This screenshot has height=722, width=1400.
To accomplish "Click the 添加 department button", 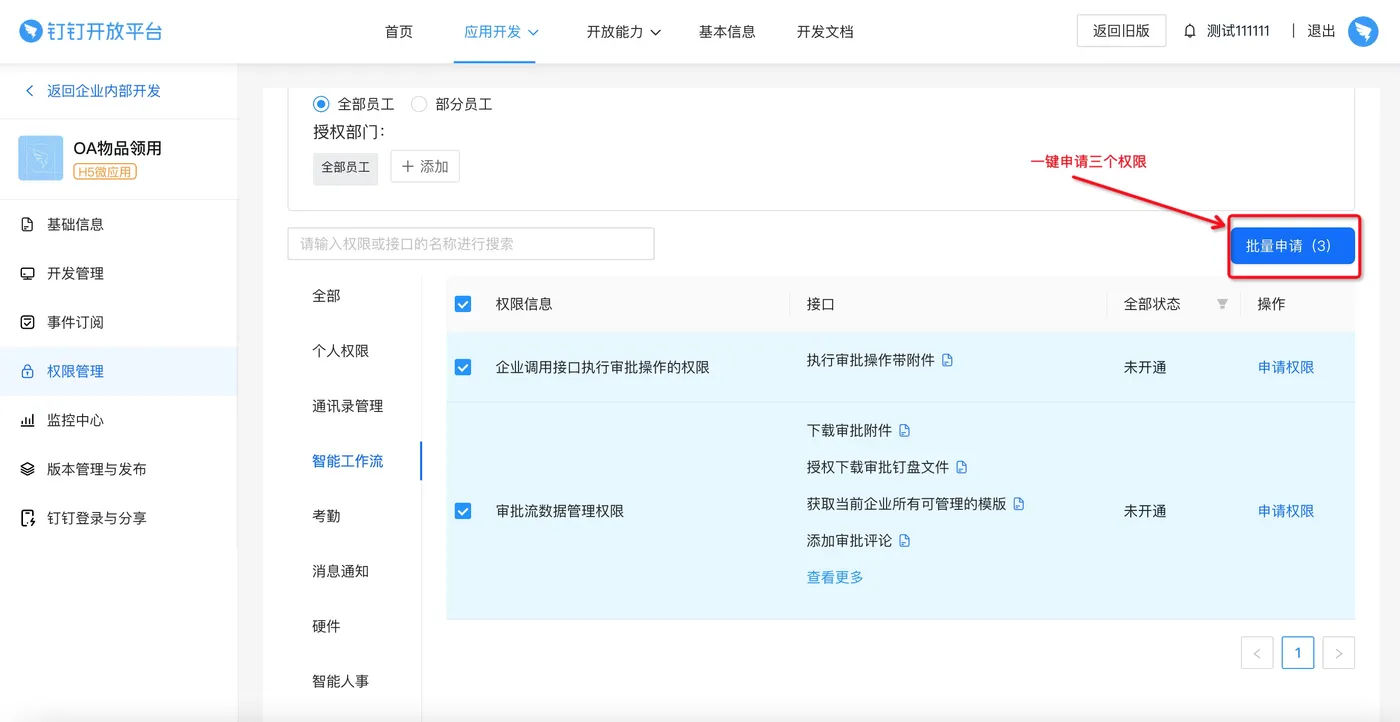I will (x=425, y=167).
